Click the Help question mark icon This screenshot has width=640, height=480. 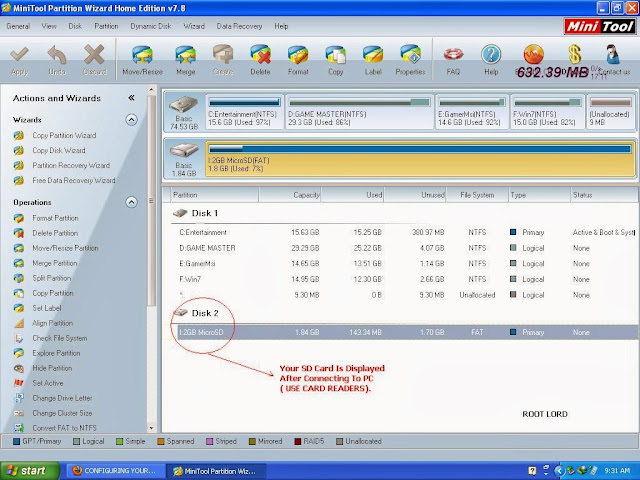(491, 55)
